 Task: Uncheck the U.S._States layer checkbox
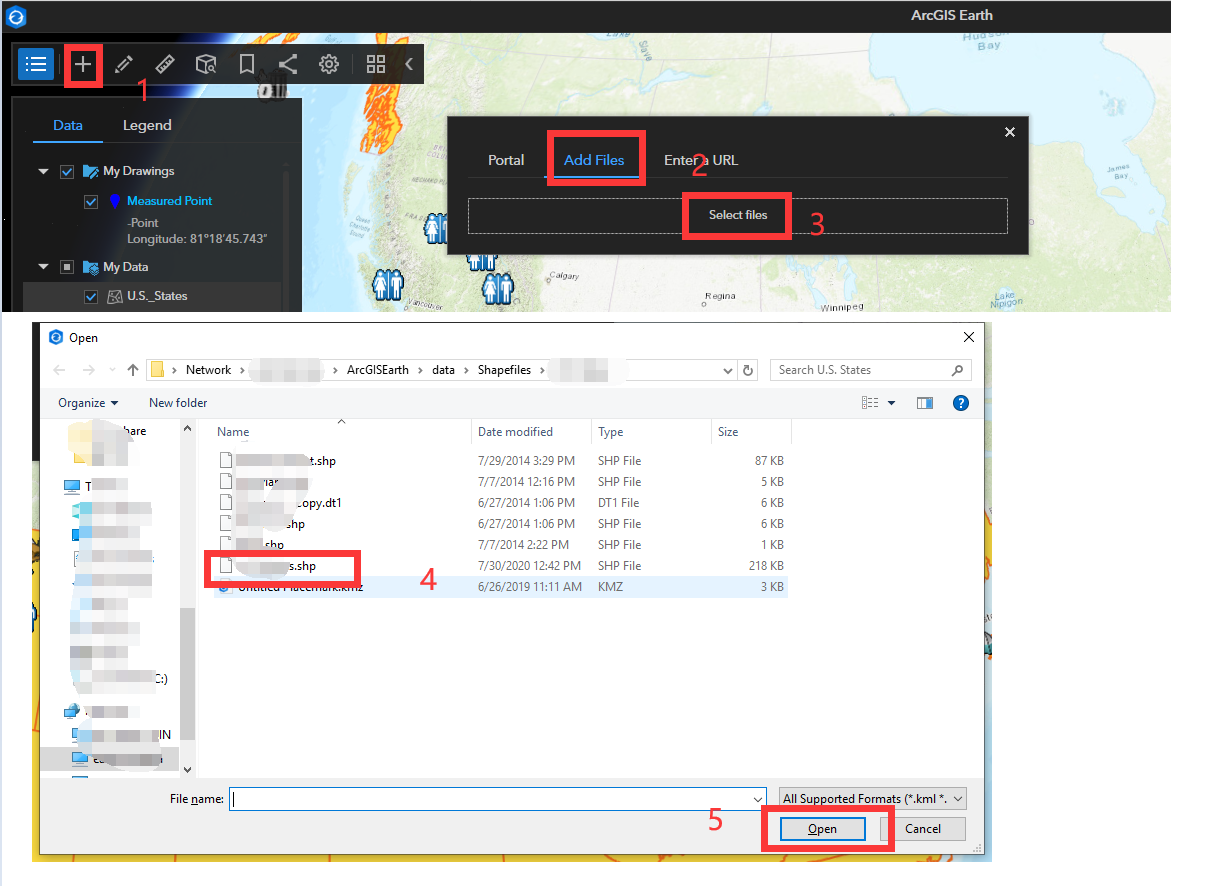pos(91,296)
